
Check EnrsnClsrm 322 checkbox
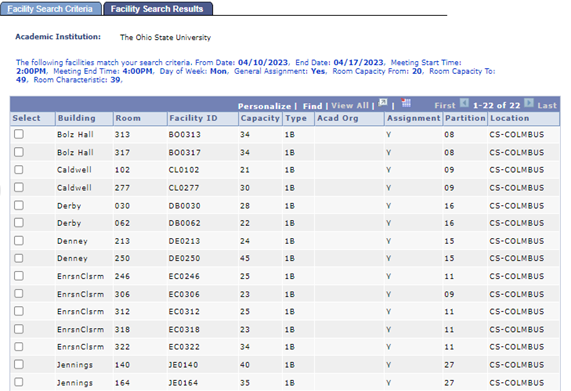click(x=19, y=347)
